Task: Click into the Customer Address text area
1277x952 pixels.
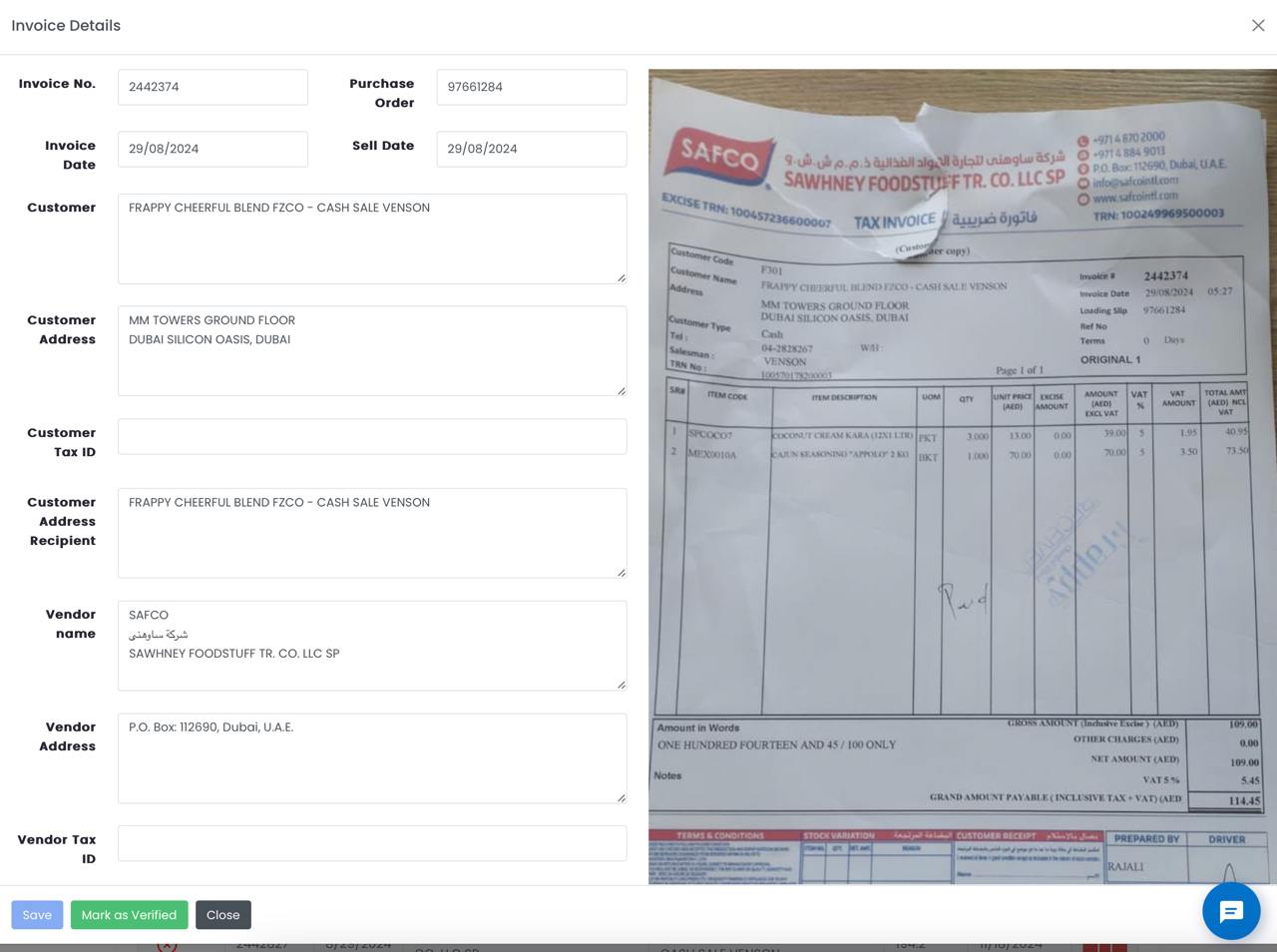Action: (372, 351)
